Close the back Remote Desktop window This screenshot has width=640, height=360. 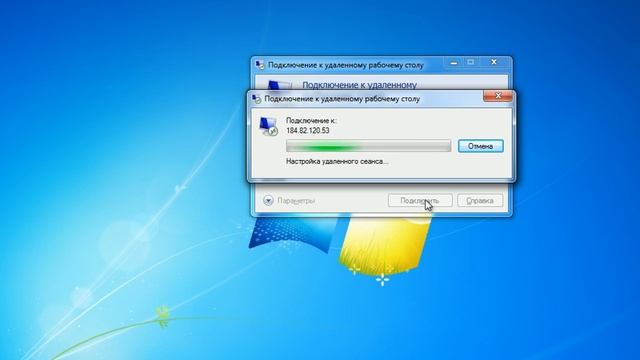494,62
